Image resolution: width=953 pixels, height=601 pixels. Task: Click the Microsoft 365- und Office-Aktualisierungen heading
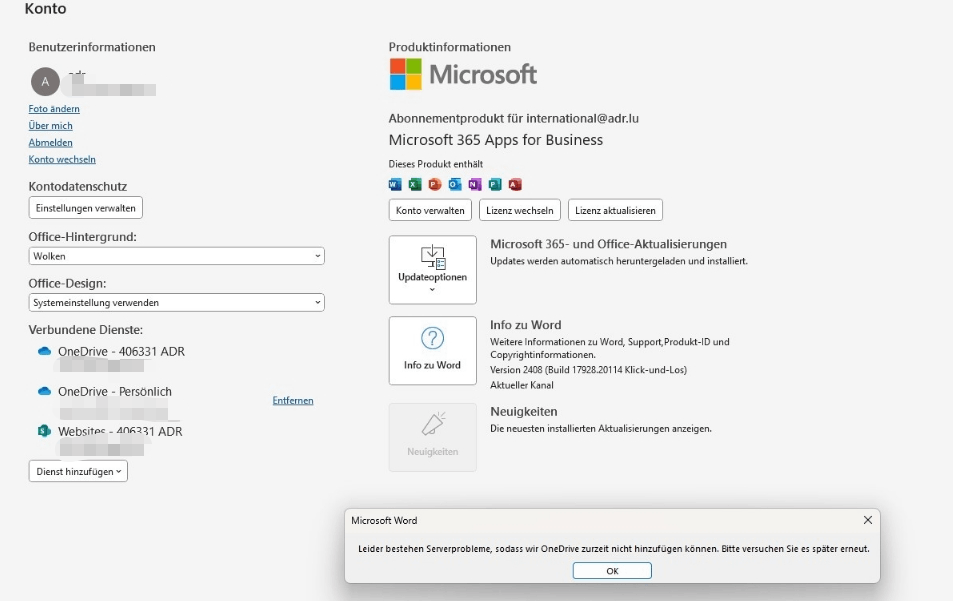click(608, 244)
